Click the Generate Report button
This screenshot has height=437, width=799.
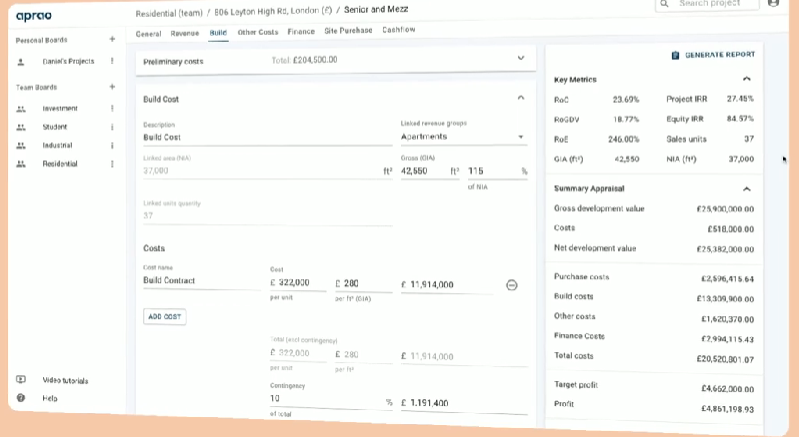coord(713,55)
